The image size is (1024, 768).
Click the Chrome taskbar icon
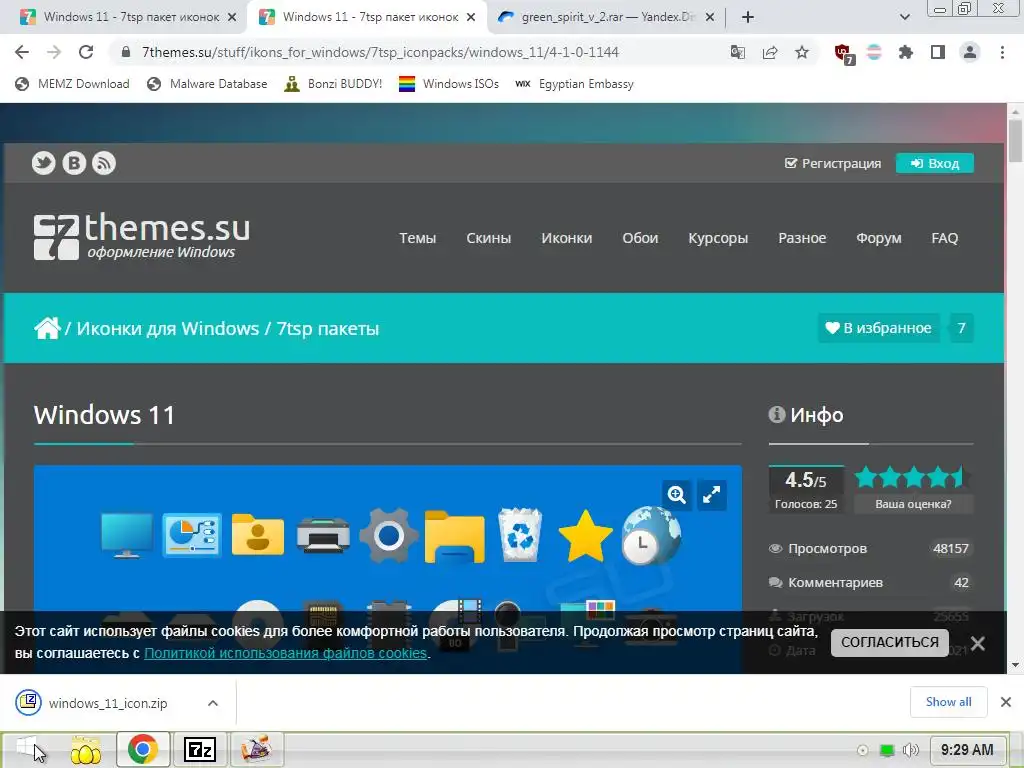(143, 749)
